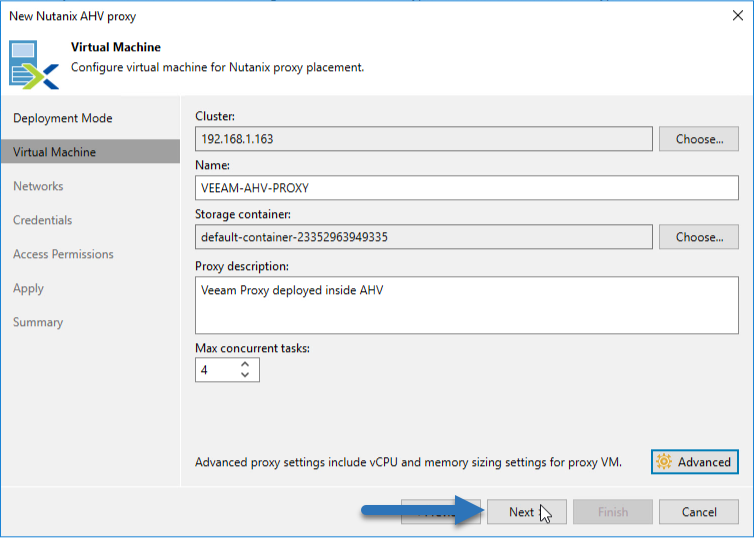Click the 'Proxy description:' label

click(x=242, y=266)
